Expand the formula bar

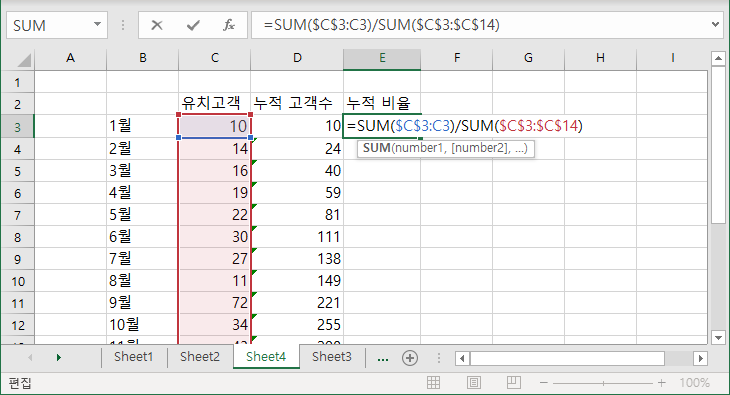coord(716,24)
